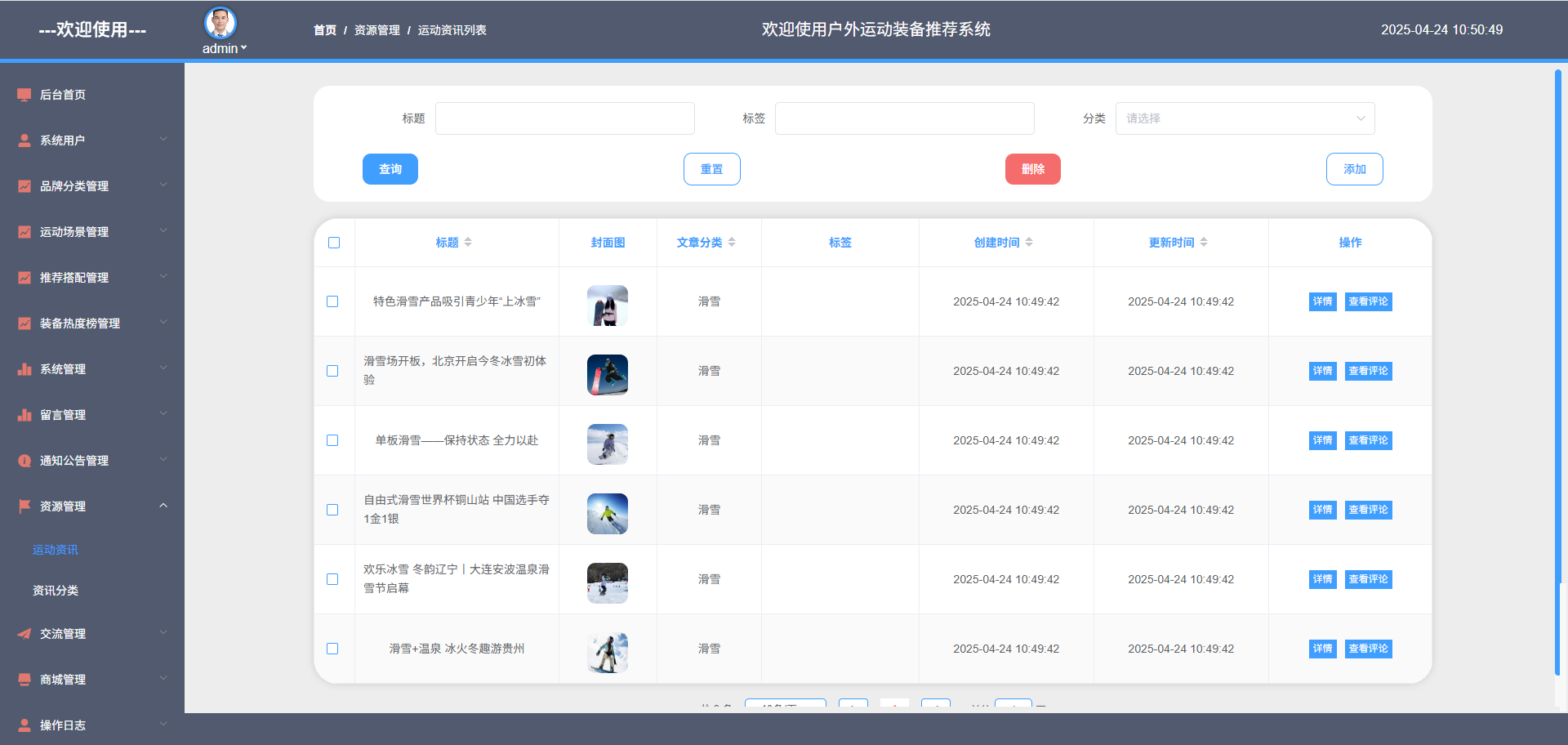Check the row 欢乐冰雪 冬韵辽宁

point(332,579)
